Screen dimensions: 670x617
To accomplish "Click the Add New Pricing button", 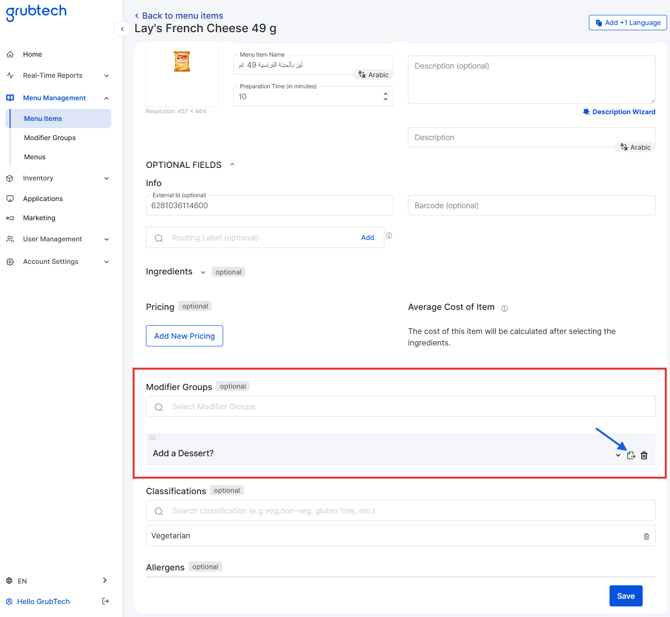I will [x=185, y=336].
